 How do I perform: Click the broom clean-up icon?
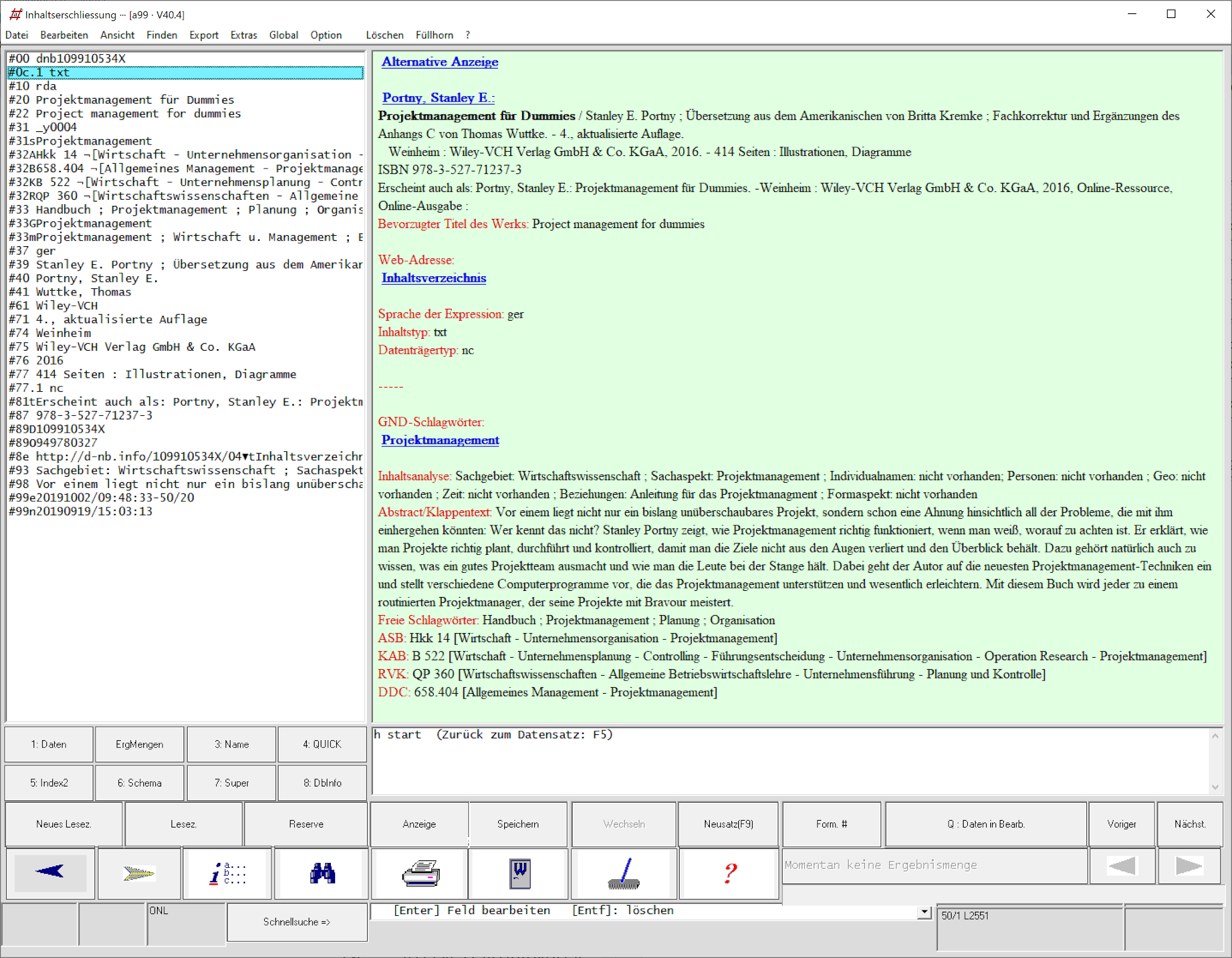click(624, 873)
